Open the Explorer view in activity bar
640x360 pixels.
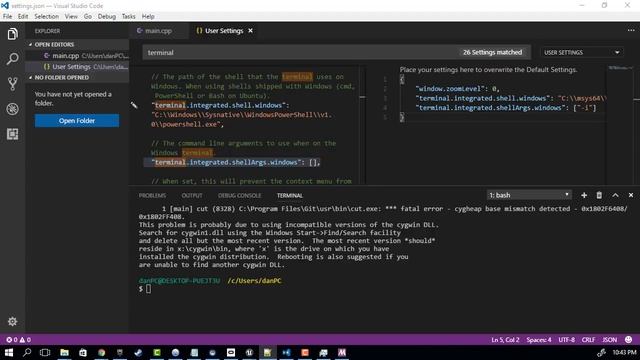click(12, 34)
